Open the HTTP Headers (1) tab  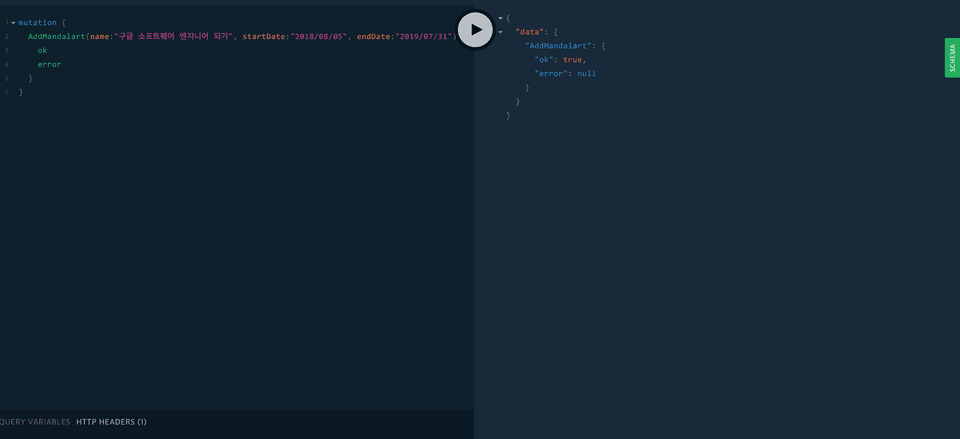(111, 422)
